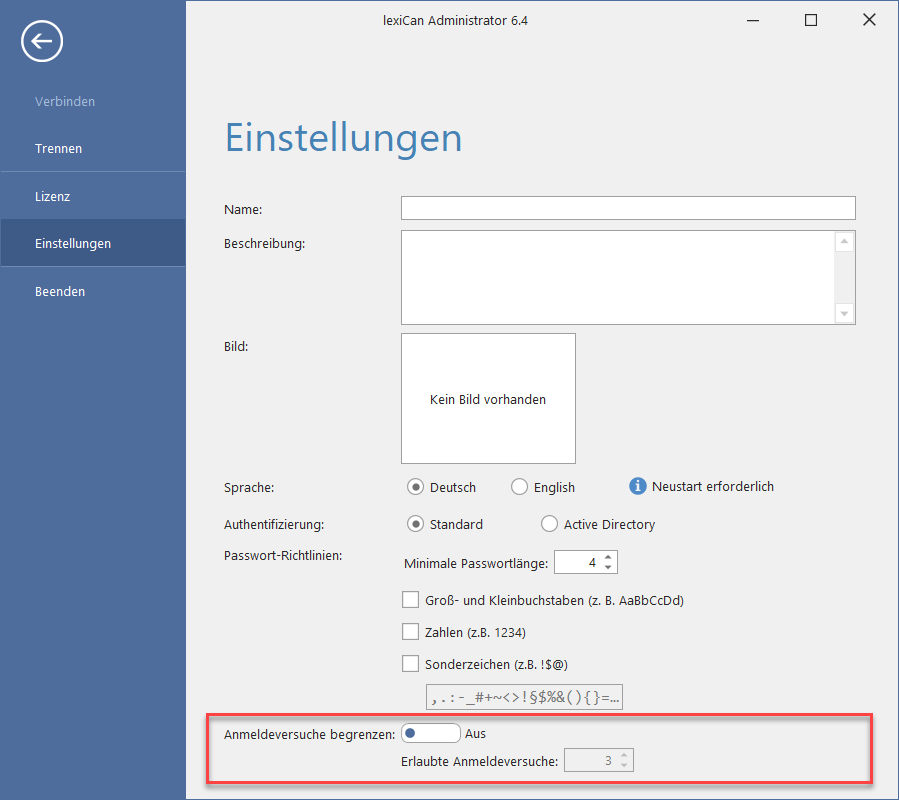
Task: Tick the Zahlen password requirement checkbox
Action: point(410,632)
